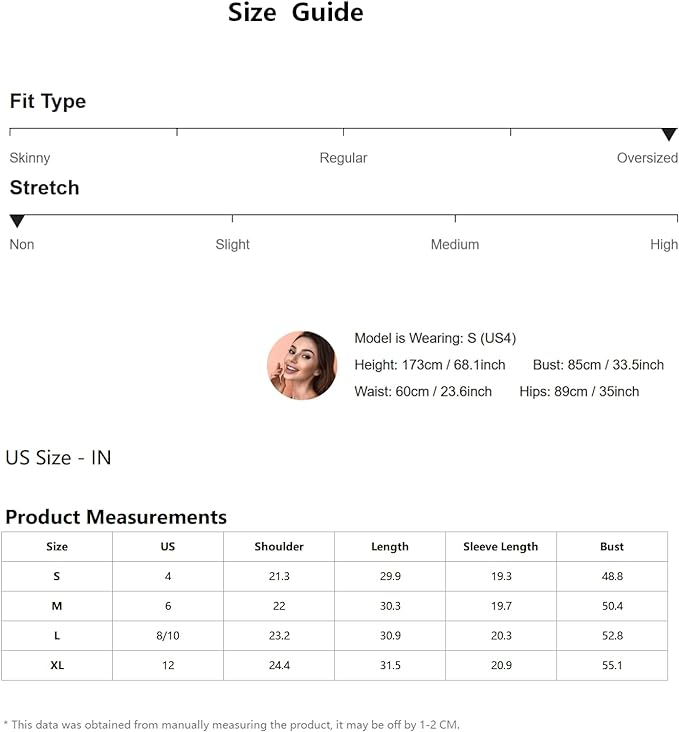Image resolution: width=679 pixels, height=732 pixels.
Task: Select the Oversized fit label
Action: tap(647, 158)
